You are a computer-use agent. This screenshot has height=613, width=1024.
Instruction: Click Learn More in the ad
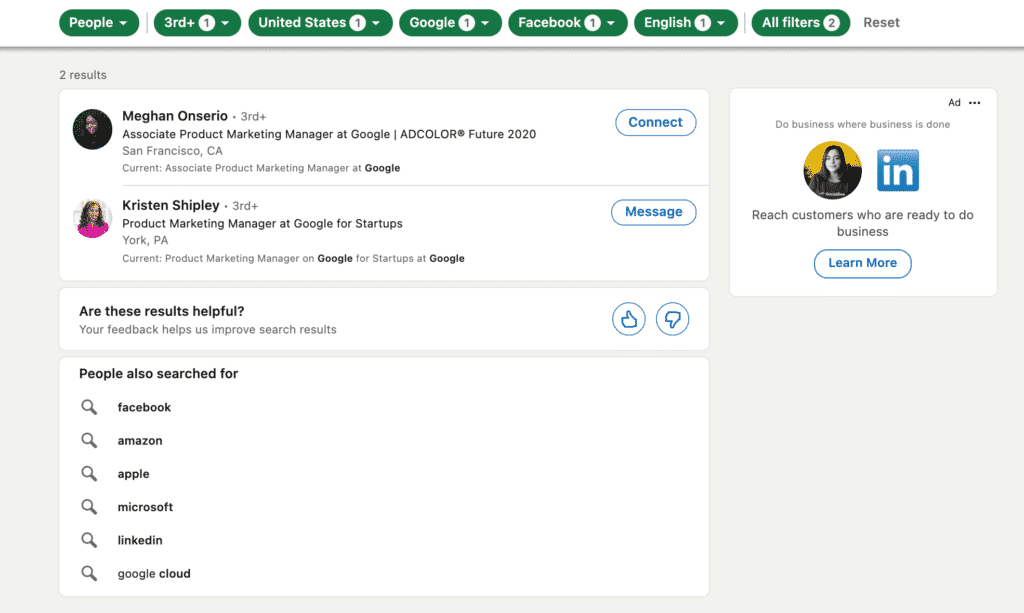tap(862, 263)
